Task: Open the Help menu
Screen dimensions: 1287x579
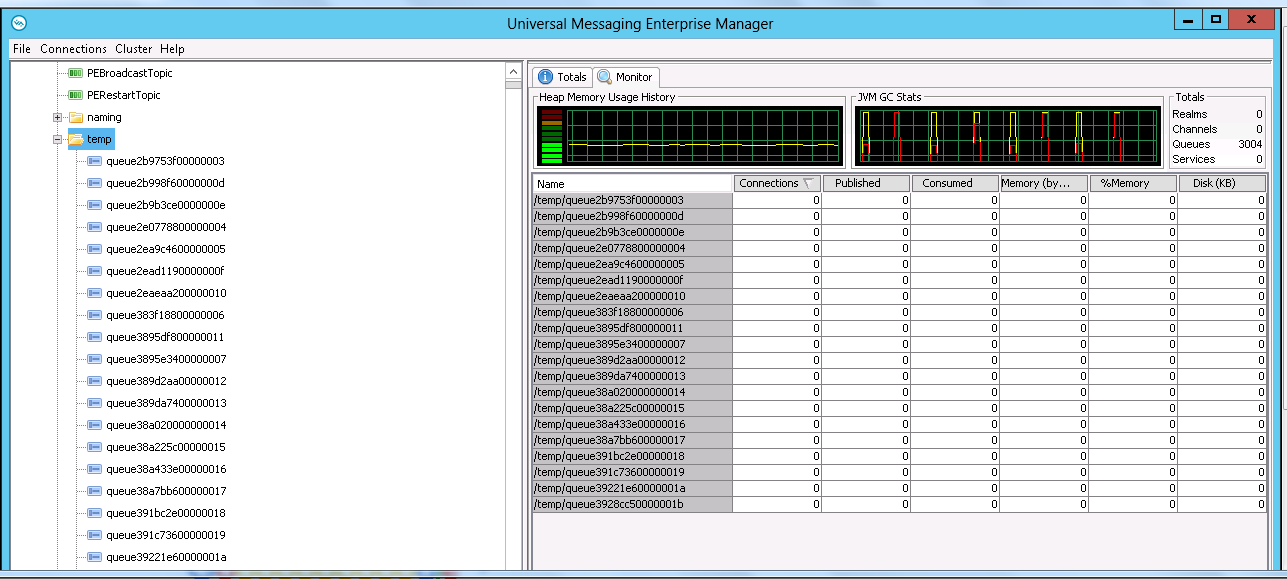Action: (172, 49)
